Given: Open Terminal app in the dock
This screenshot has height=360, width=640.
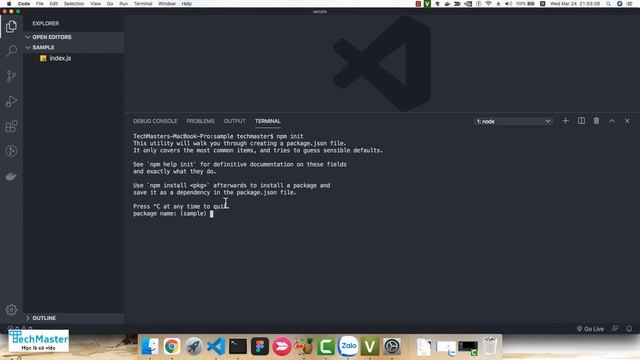Looking at the screenshot, I should (x=238, y=347).
